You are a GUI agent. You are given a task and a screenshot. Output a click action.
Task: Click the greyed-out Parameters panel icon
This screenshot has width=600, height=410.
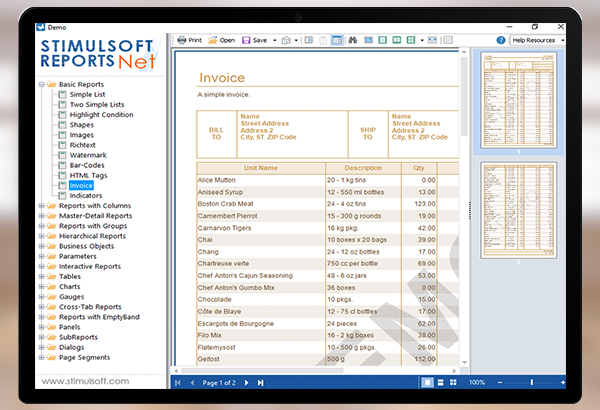(323, 40)
